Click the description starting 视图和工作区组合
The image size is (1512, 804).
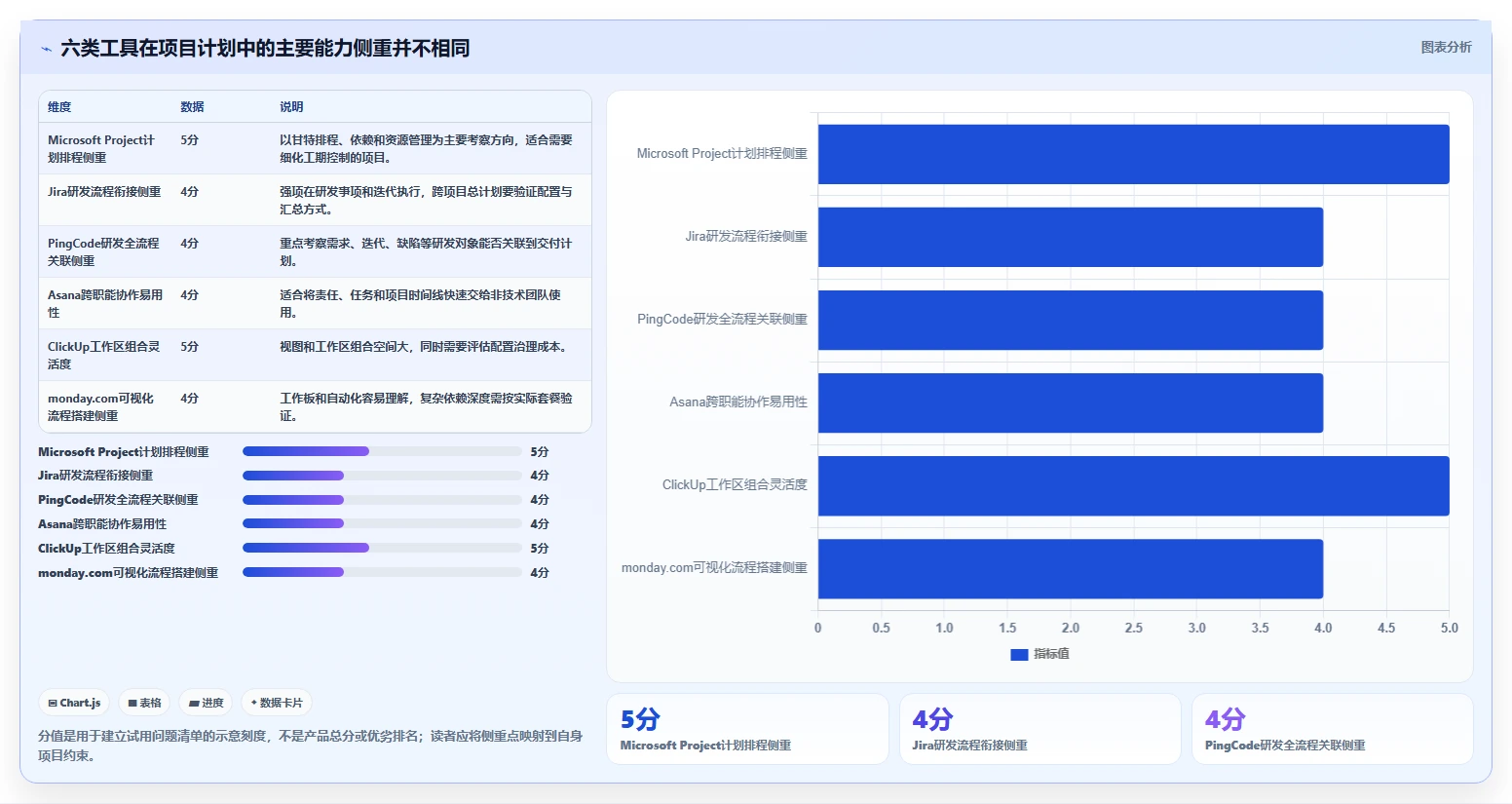click(x=423, y=347)
